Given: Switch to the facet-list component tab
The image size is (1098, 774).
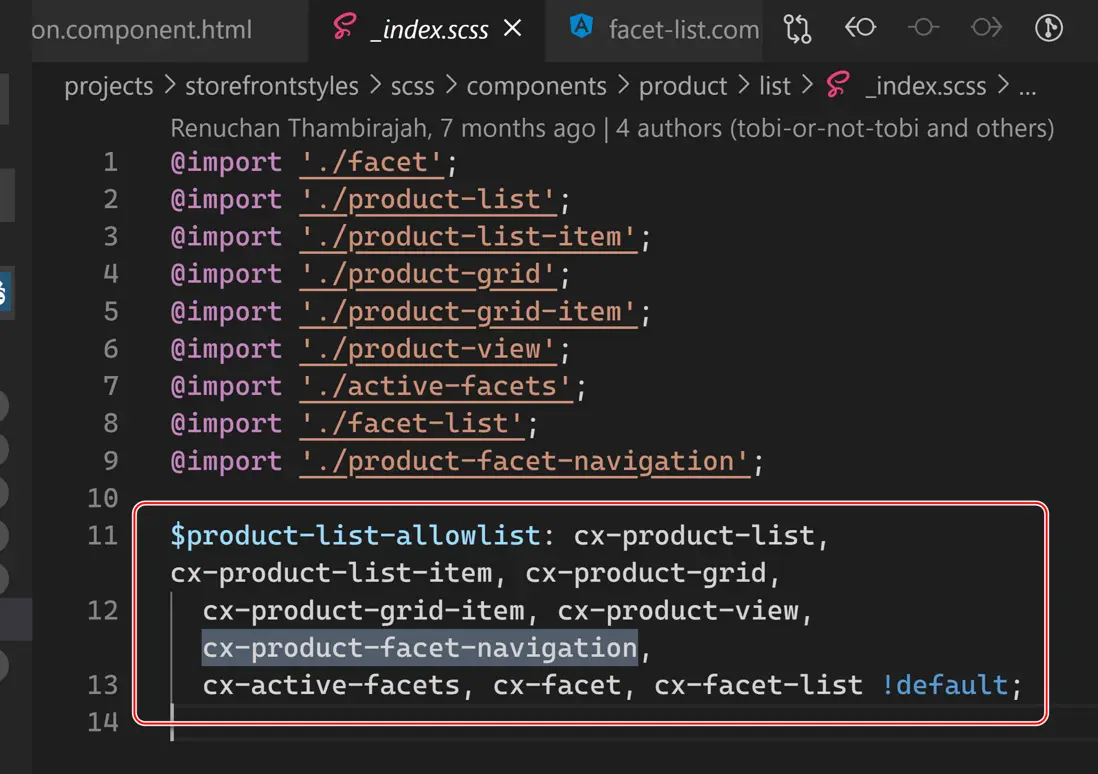Looking at the screenshot, I should pos(683,29).
